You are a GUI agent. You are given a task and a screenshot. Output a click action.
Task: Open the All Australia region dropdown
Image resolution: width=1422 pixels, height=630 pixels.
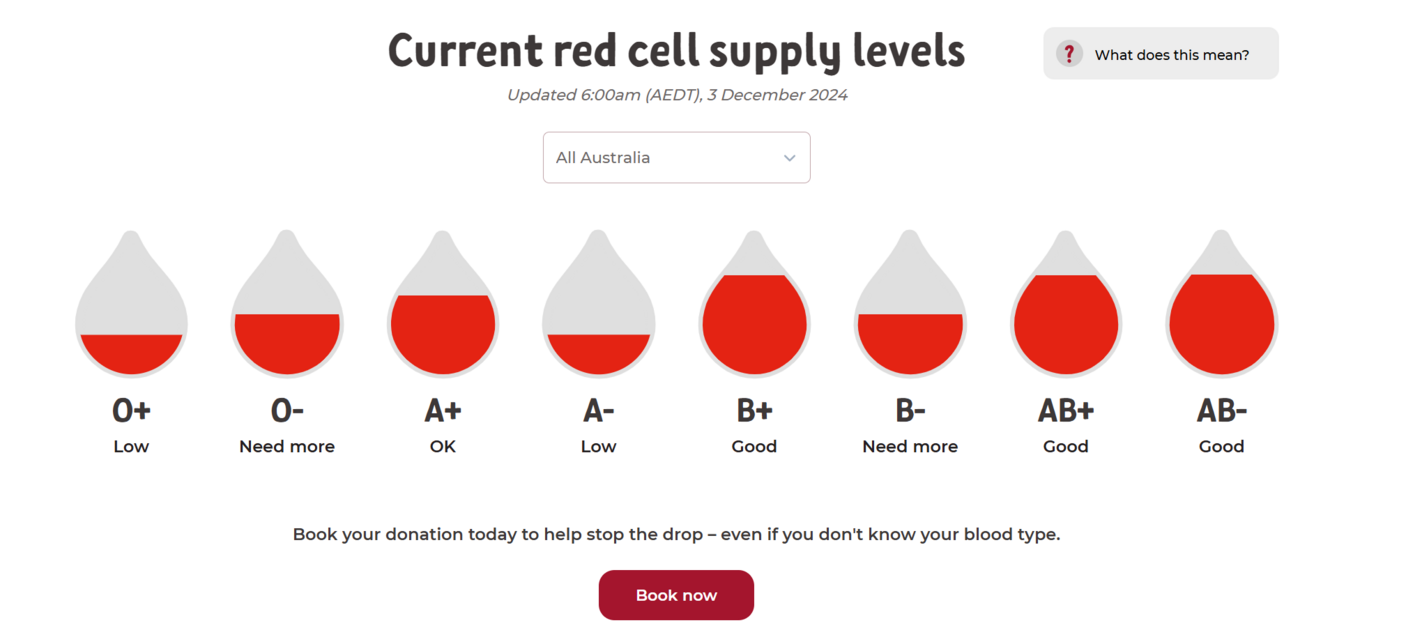[x=676, y=157]
